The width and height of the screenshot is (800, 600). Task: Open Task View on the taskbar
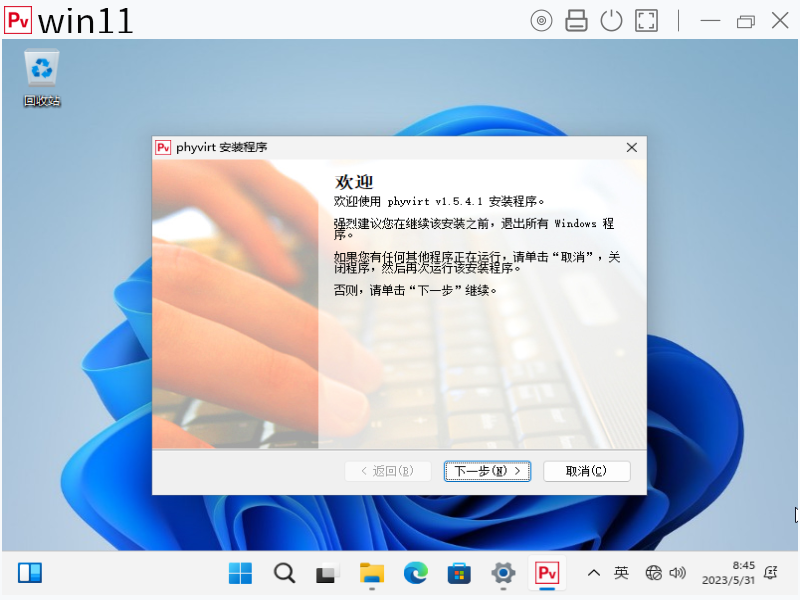click(327, 573)
